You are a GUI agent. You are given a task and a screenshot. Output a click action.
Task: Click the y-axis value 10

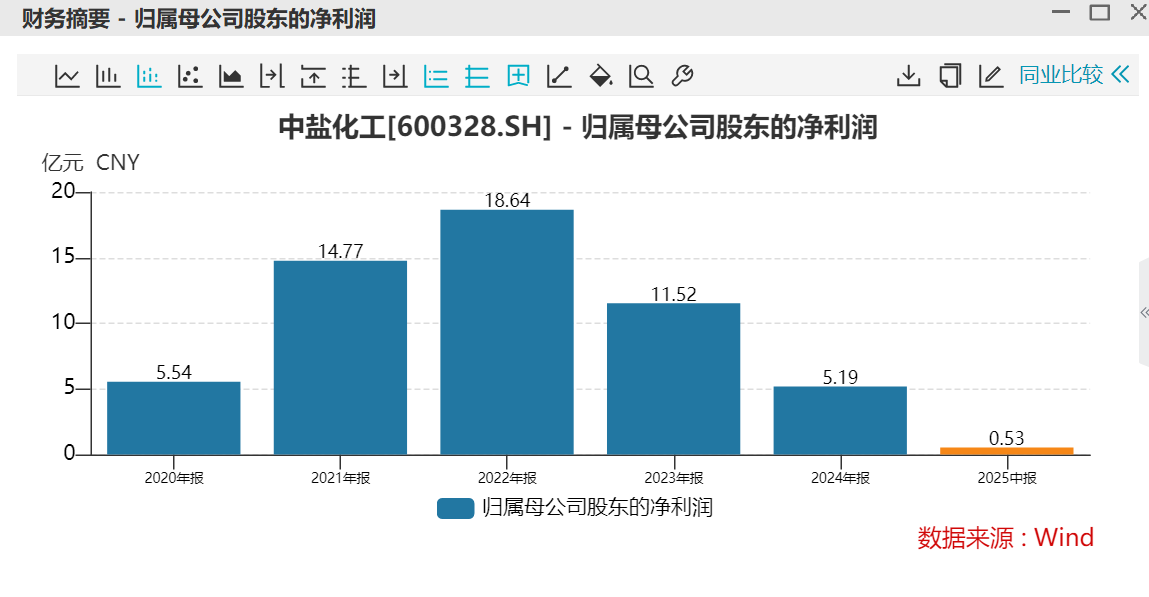pyautogui.click(x=63, y=322)
